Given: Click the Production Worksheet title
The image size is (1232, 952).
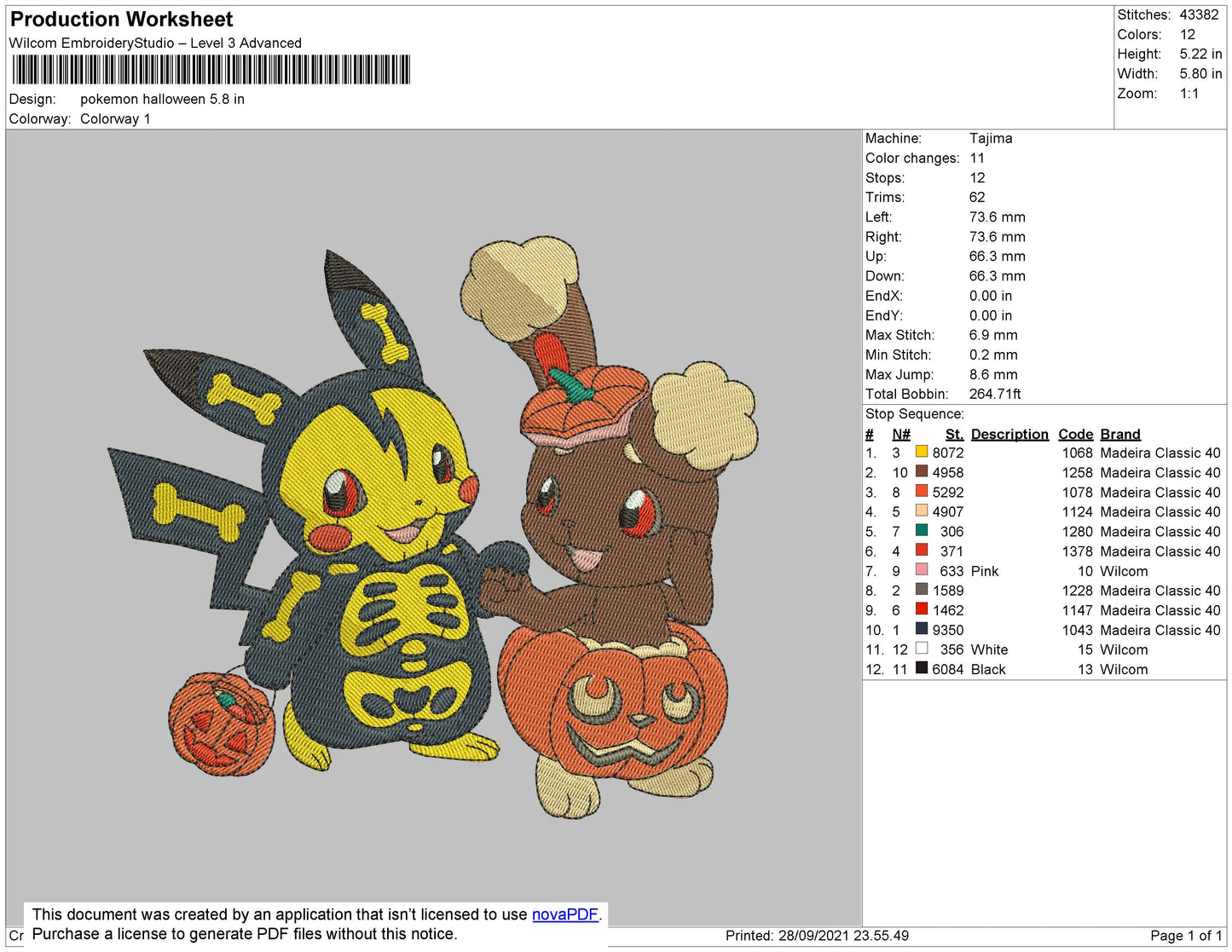Looking at the screenshot, I should pyautogui.click(x=121, y=20).
